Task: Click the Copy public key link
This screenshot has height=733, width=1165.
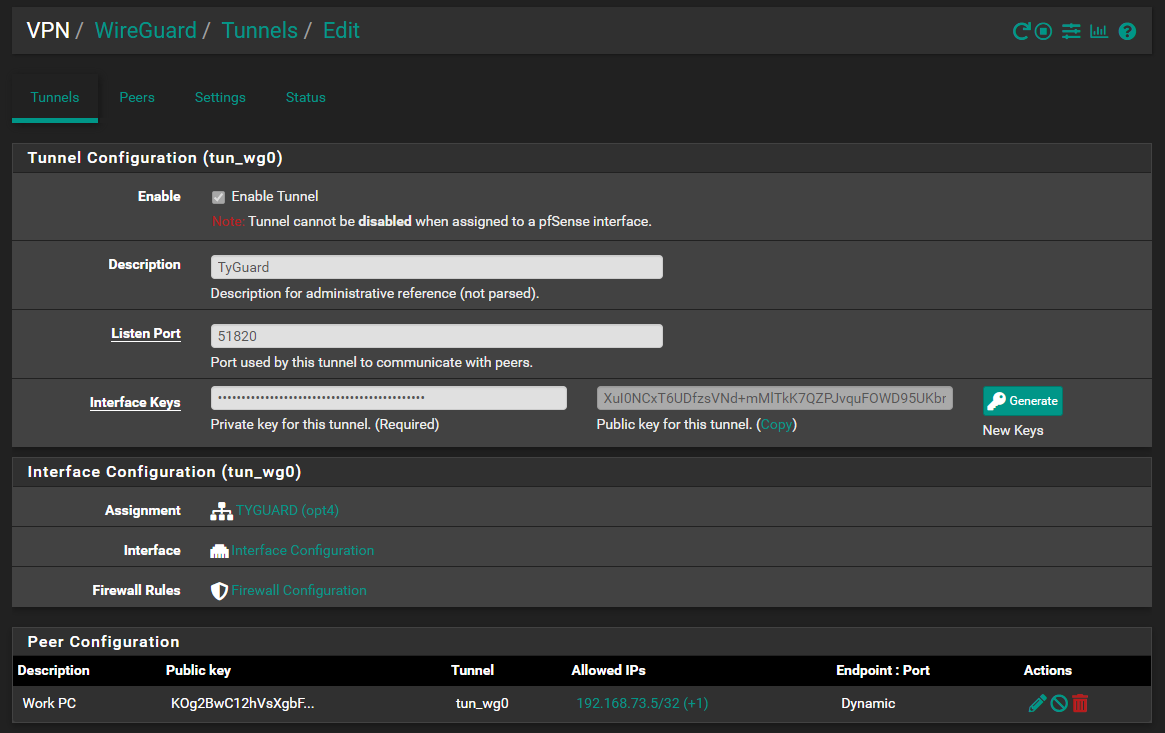Action: 775,424
